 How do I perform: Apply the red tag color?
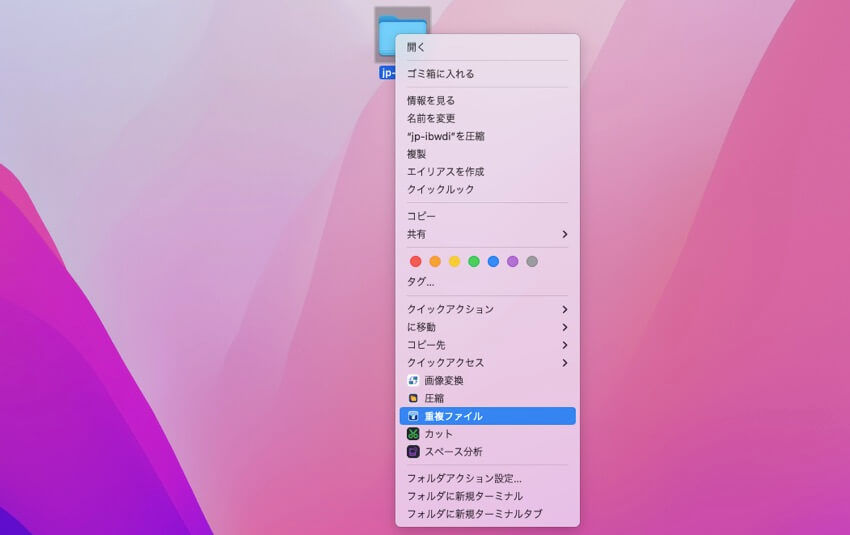(416, 262)
